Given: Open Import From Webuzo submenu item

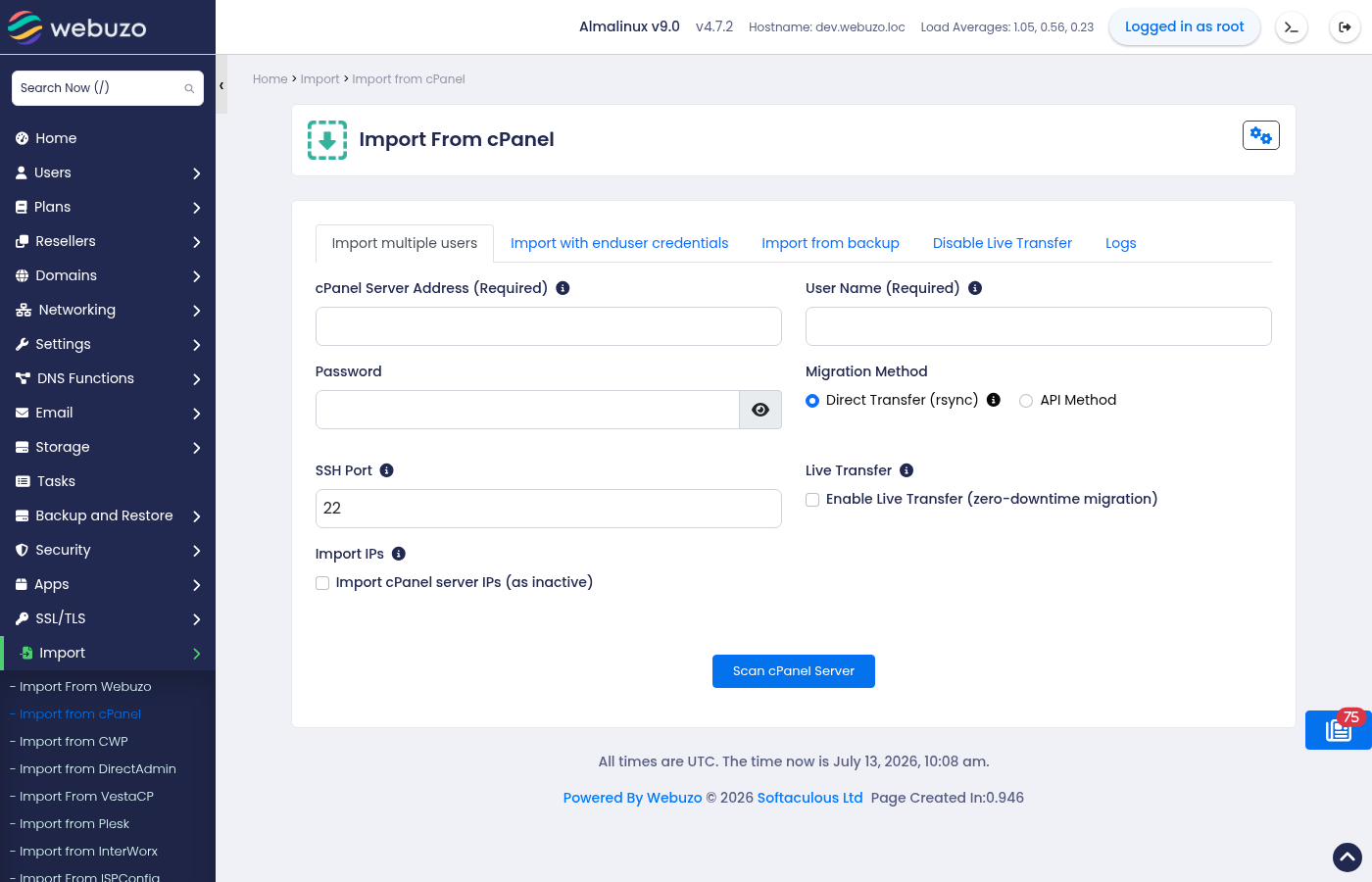Looking at the screenshot, I should tap(85, 687).
